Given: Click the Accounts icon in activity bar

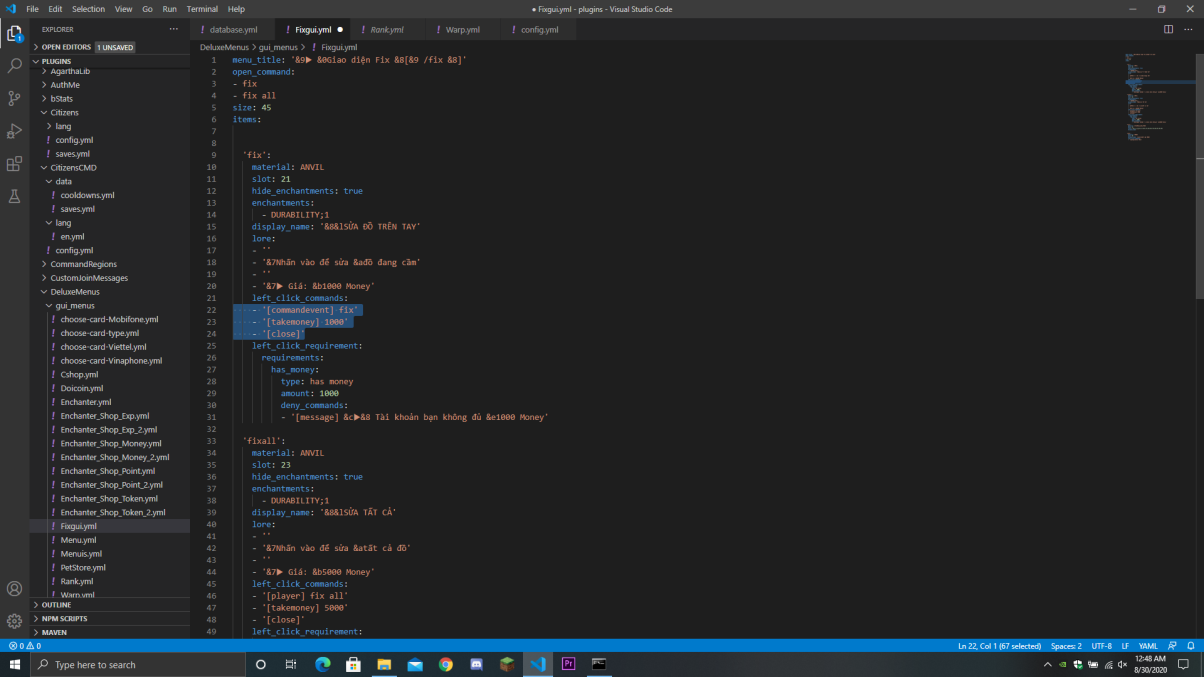Looking at the screenshot, I should (x=14, y=589).
